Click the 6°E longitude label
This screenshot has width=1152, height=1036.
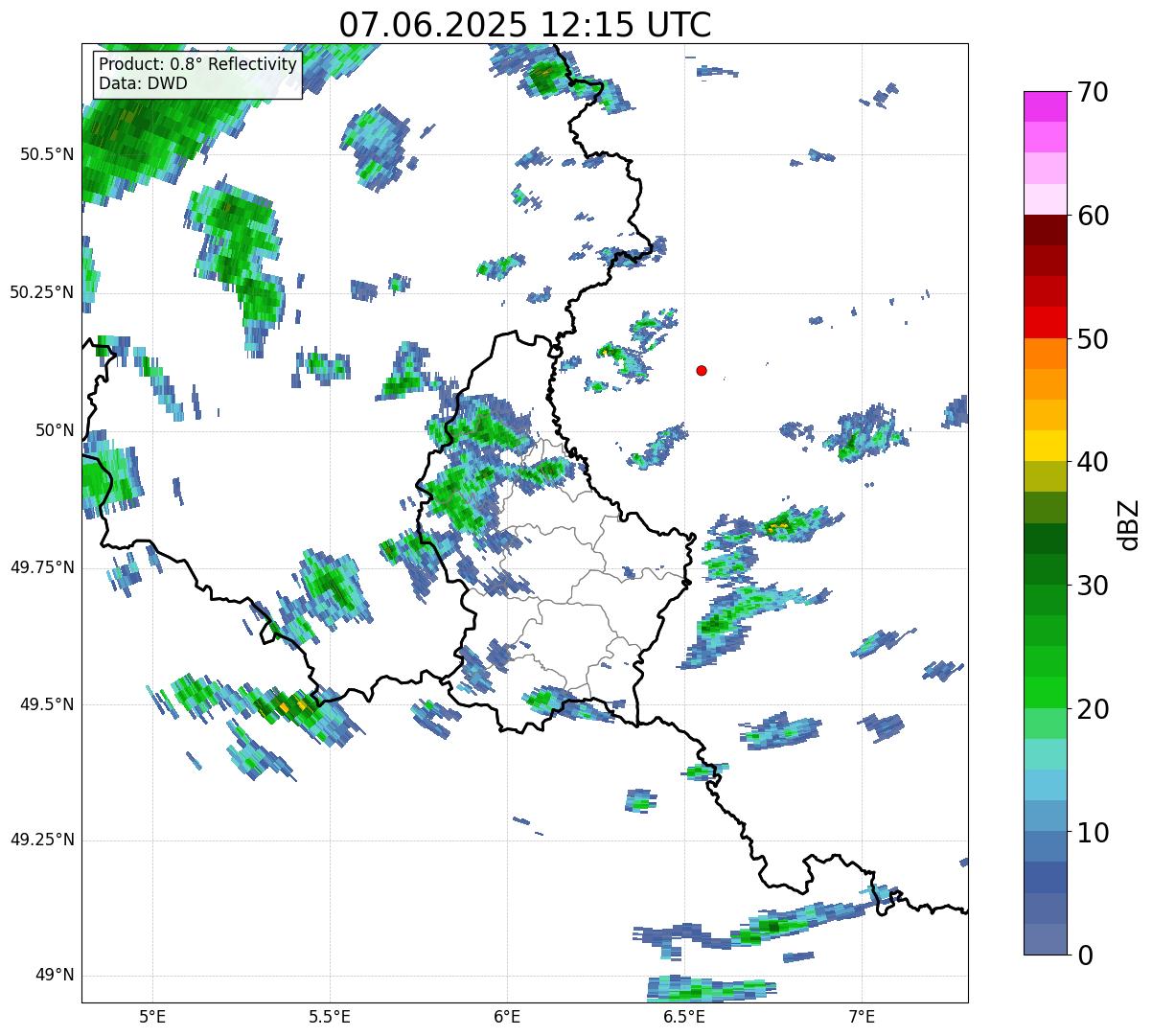pyautogui.click(x=507, y=1016)
